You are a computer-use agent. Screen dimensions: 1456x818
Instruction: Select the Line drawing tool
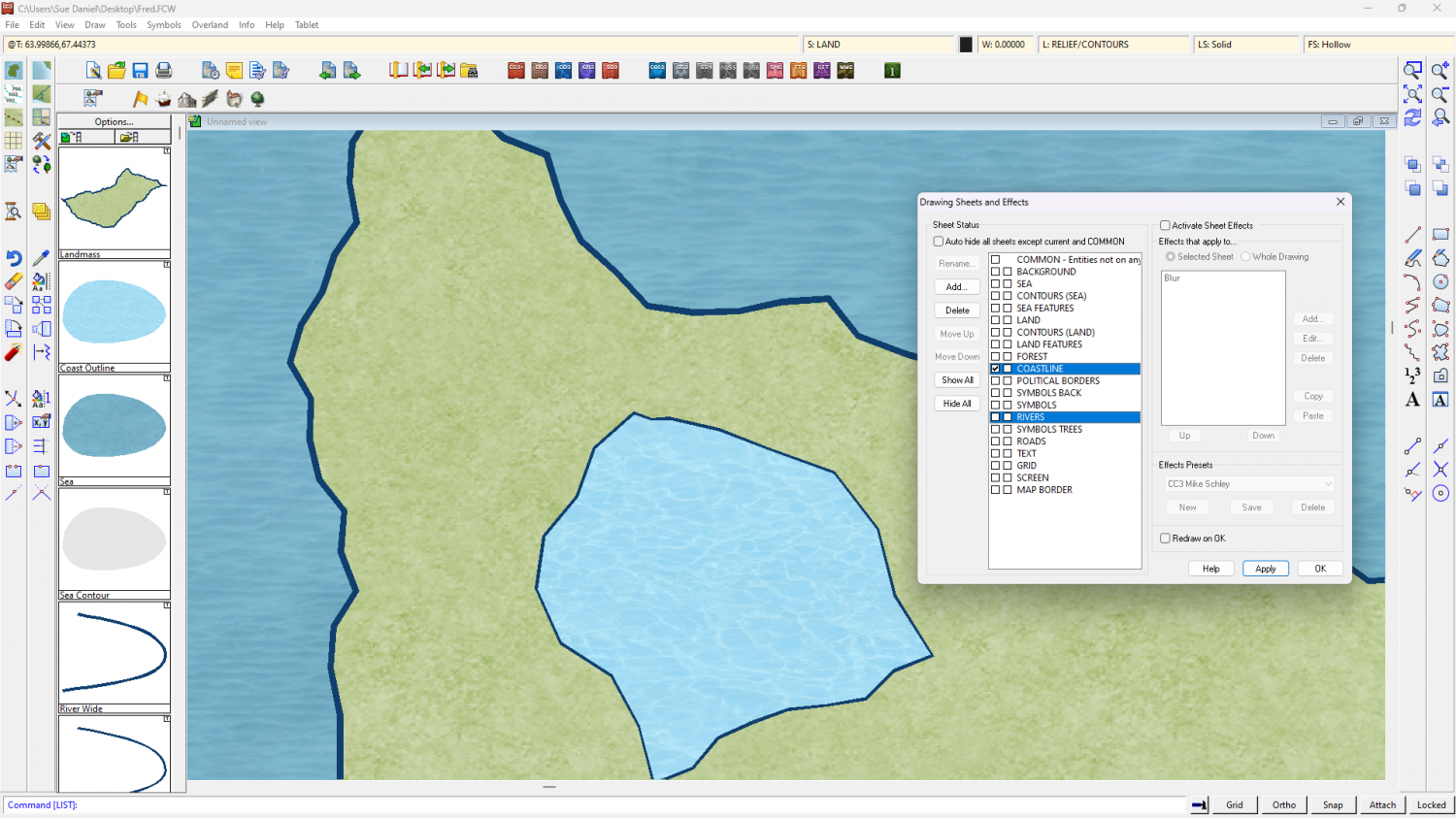point(1413,235)
